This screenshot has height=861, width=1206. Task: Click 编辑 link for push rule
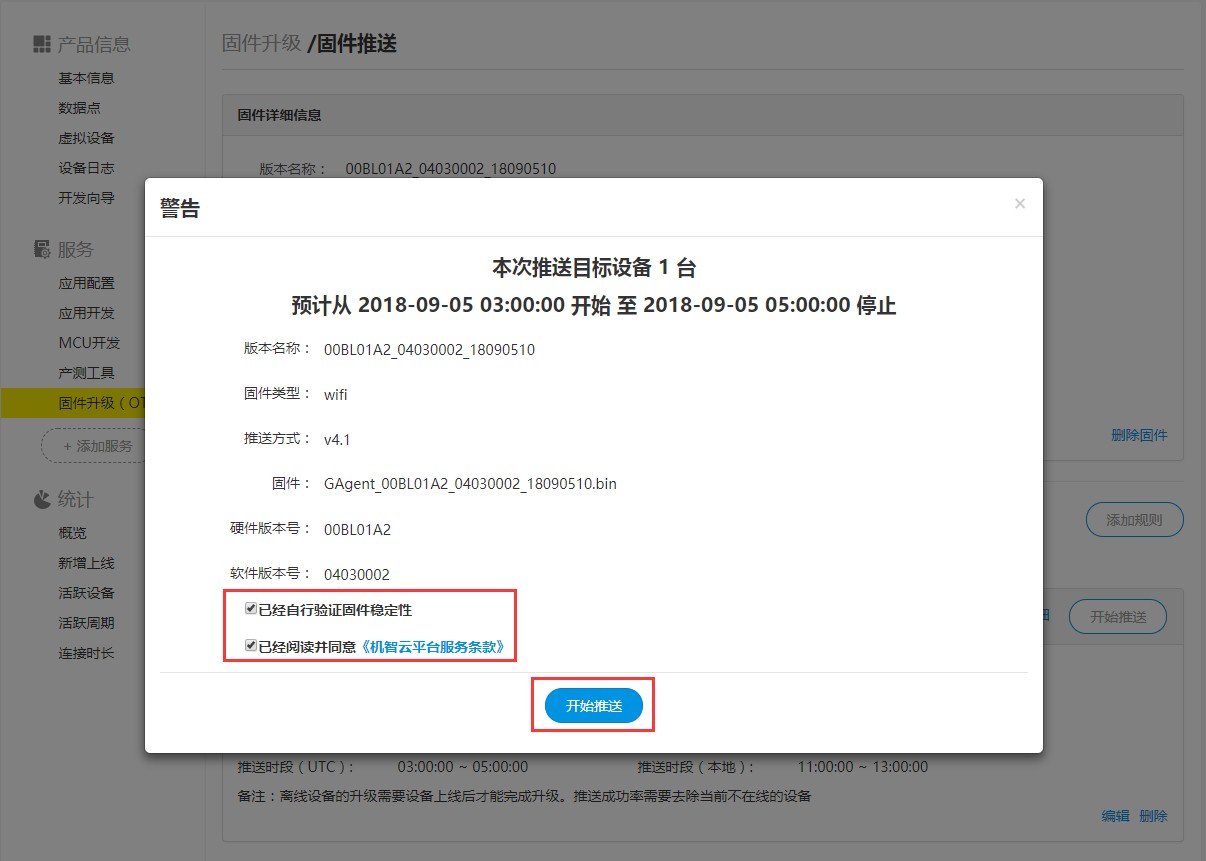1115,816
